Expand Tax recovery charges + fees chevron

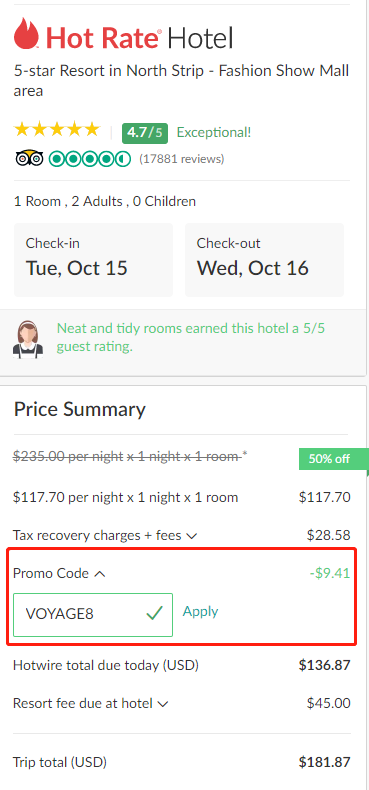point(191,536)
